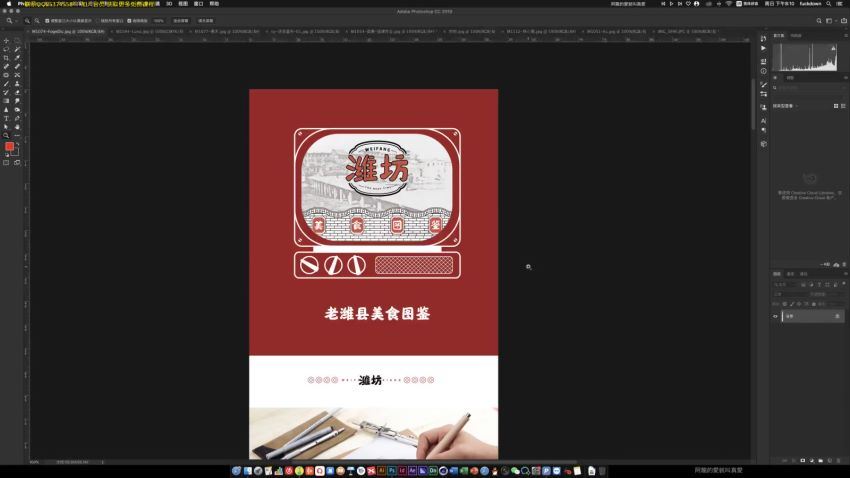Expand the 按类型查看 library dropdown
The height and width of the screenshot is (478, 850).
pyautogui.click(x=785, y=106)
